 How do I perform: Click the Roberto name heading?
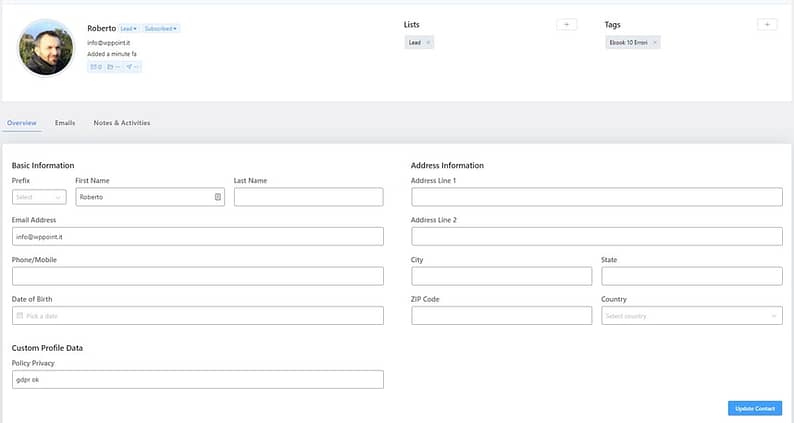point(101,28)
